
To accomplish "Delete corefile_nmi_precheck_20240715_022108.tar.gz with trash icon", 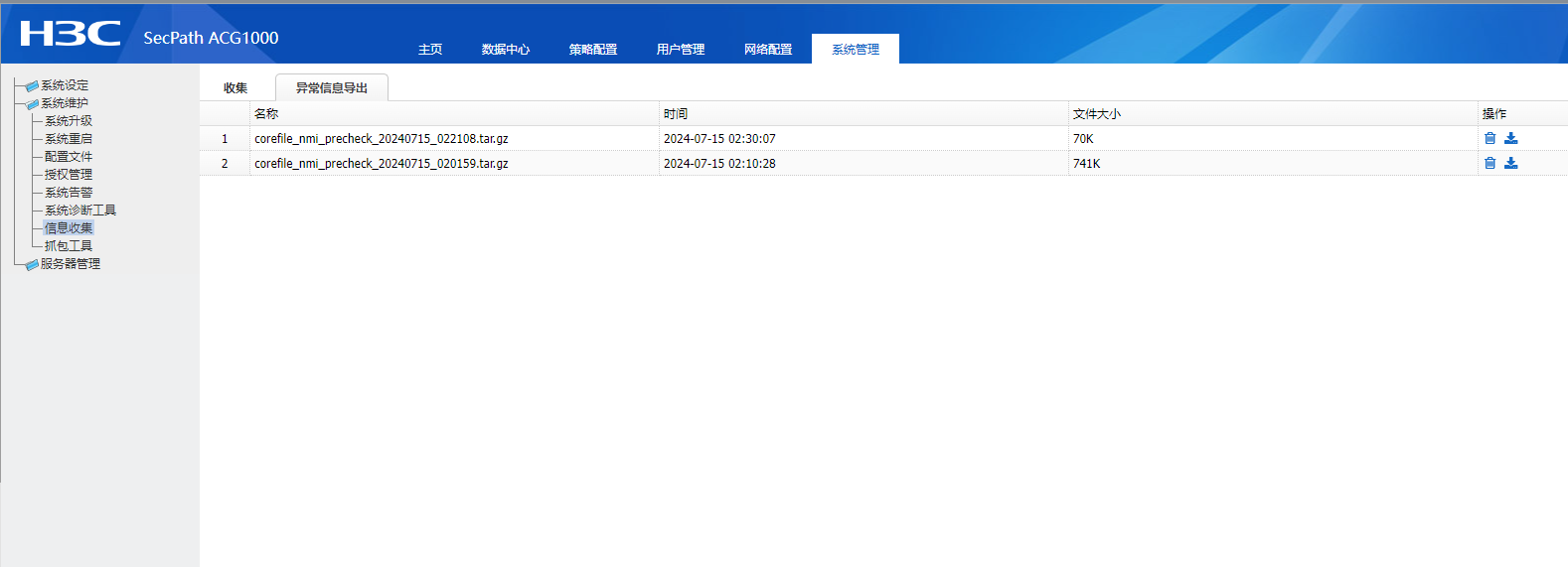I will pyautogui.click(x=1490, y=138).
